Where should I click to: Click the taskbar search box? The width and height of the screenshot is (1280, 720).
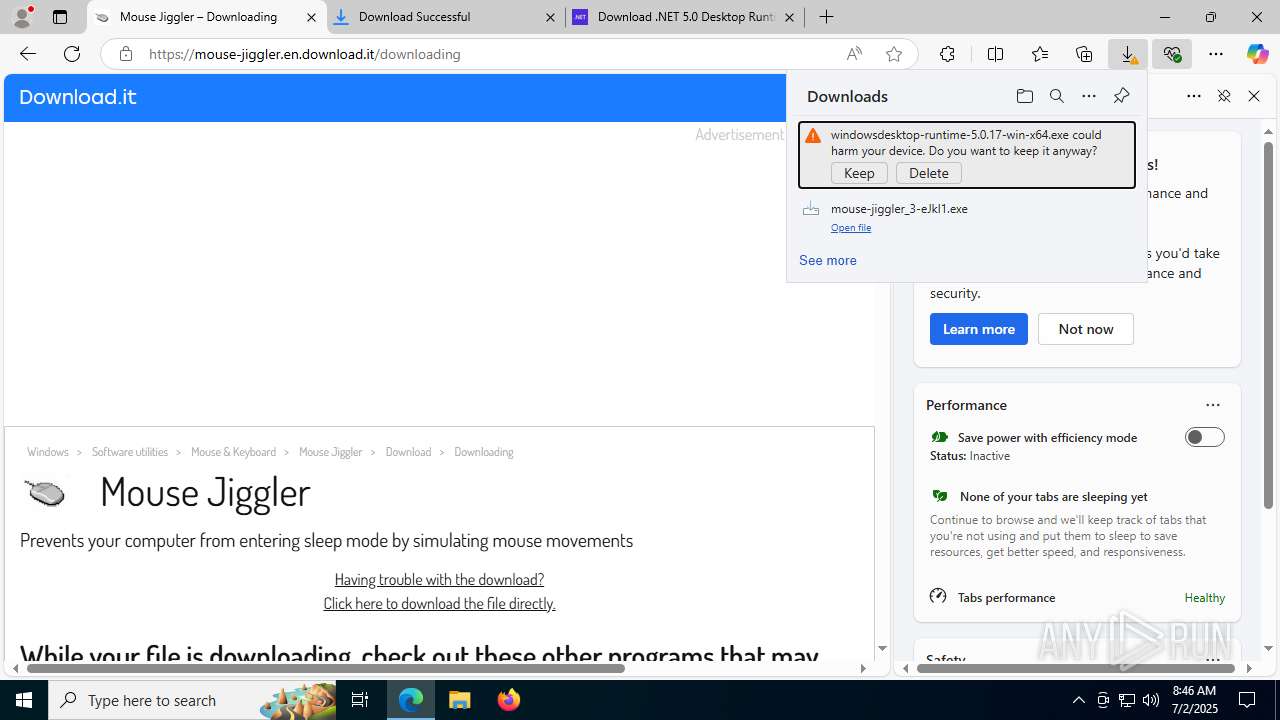(194, 700)
